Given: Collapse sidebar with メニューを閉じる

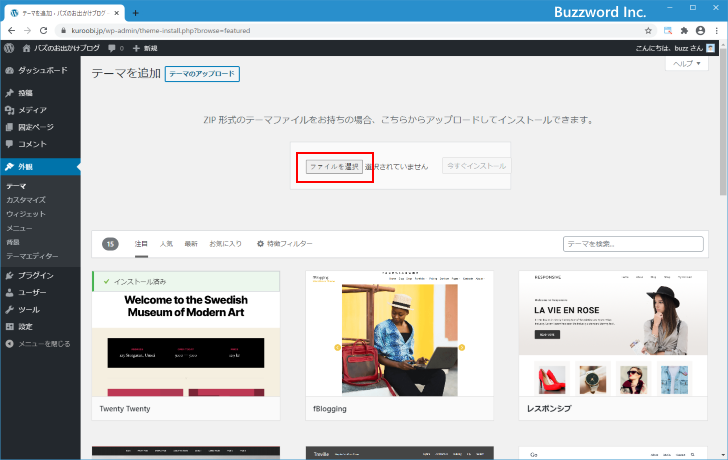Looking at the screenshot, I should click(x=40, y=343).
